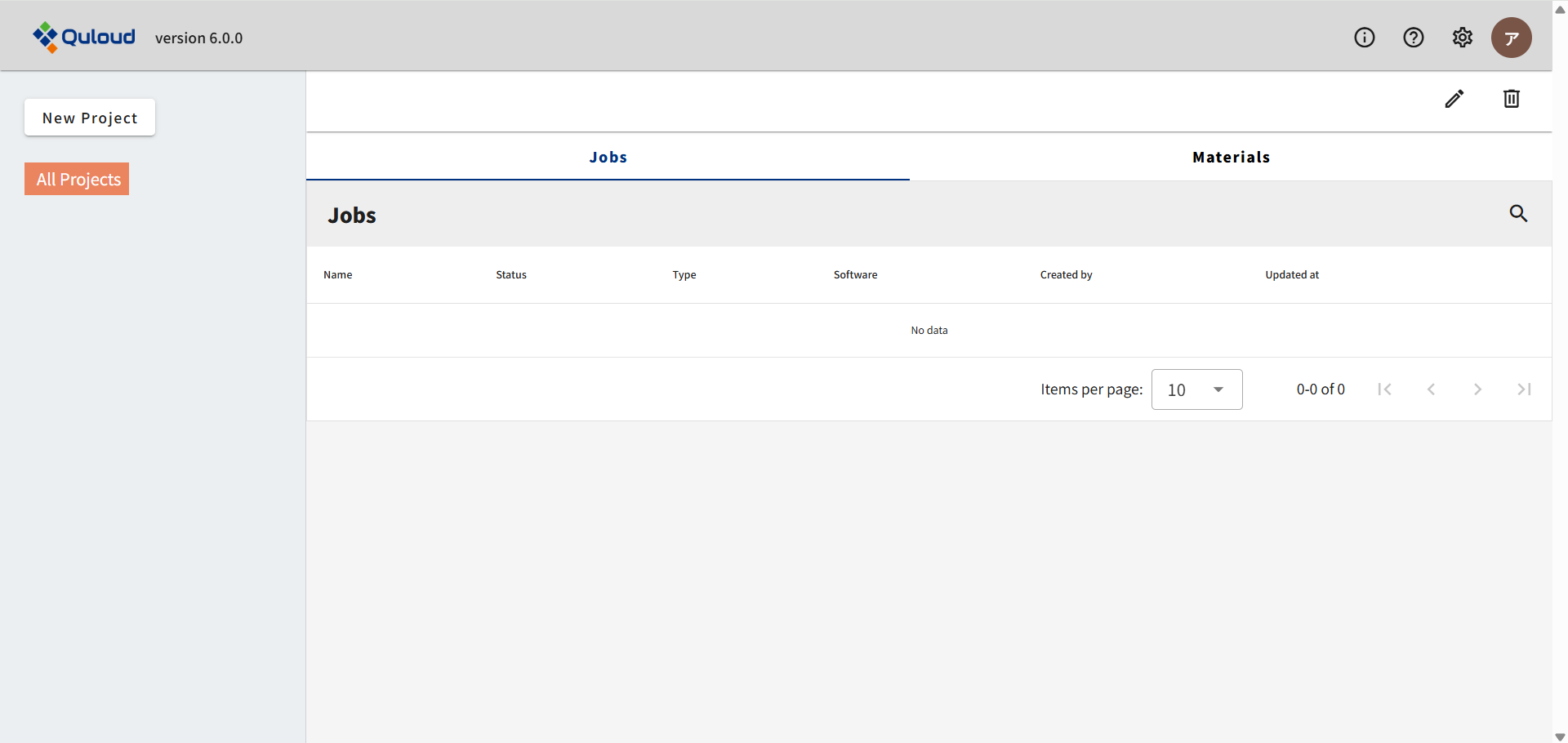Open the Items per page dropdown
The width and height of the screenshot is (1568, 743).
point(1196,389)
